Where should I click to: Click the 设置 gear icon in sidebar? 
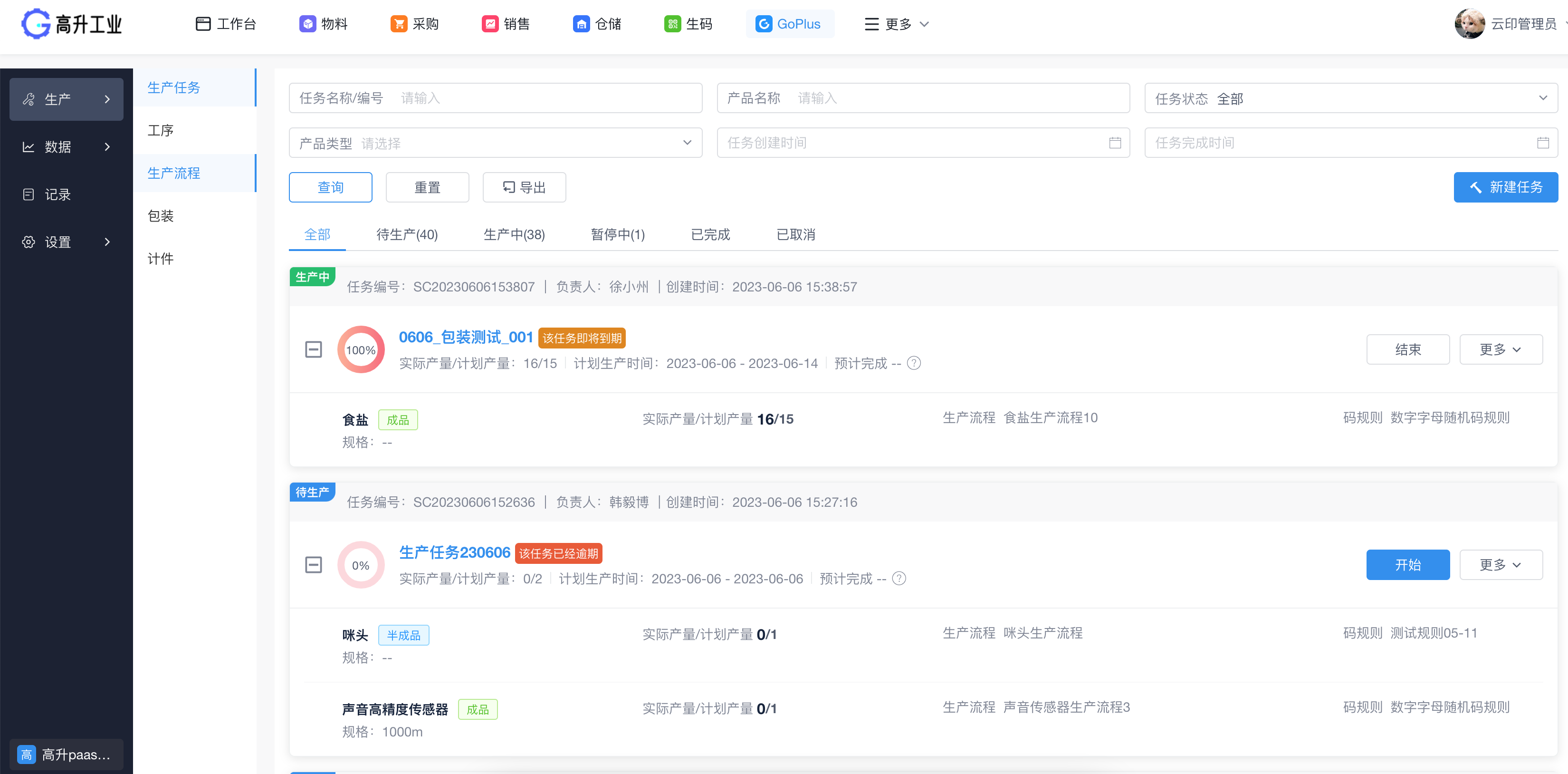(x=29, y=242)
